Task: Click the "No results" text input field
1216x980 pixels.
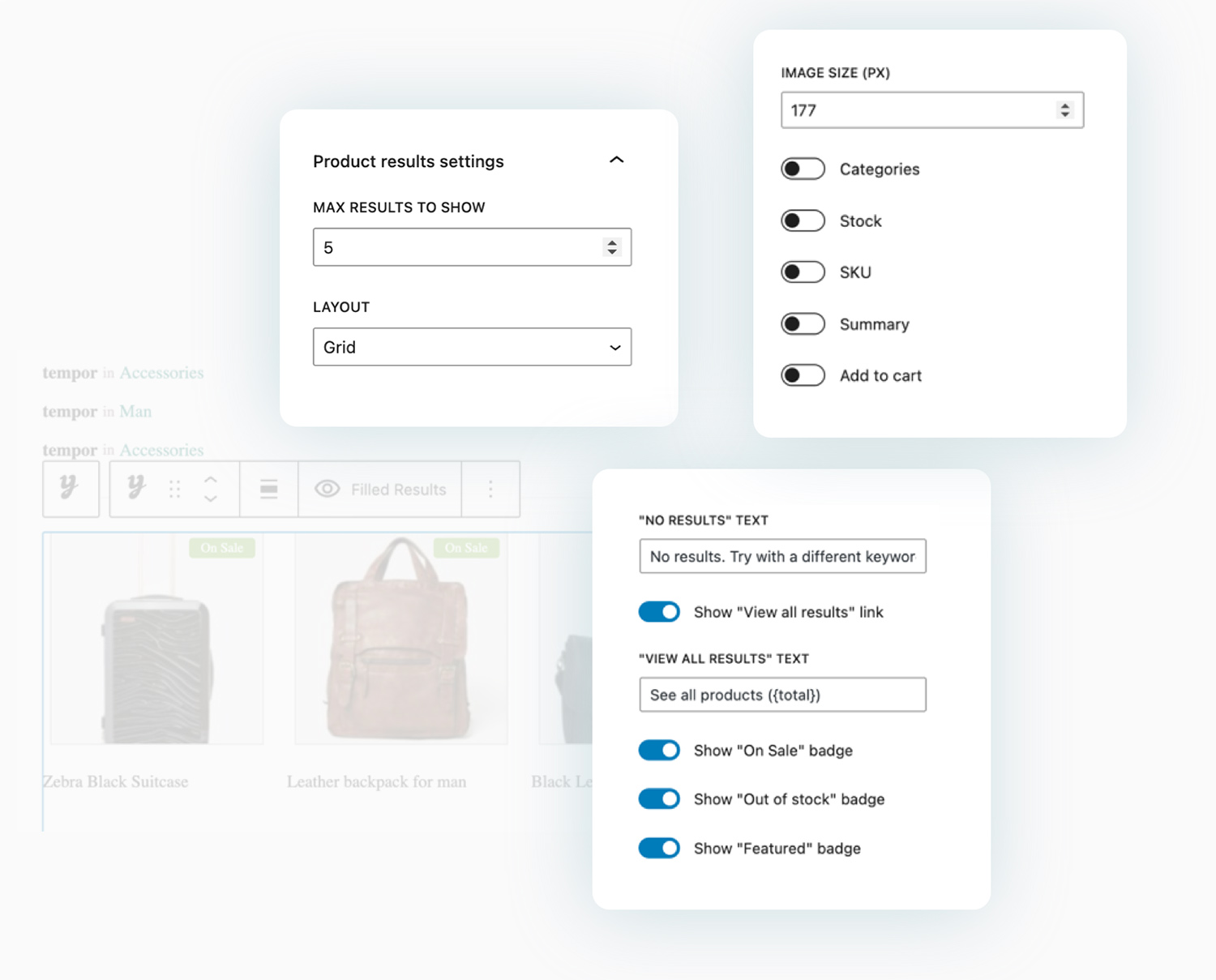Action: (x=782, y=557)
